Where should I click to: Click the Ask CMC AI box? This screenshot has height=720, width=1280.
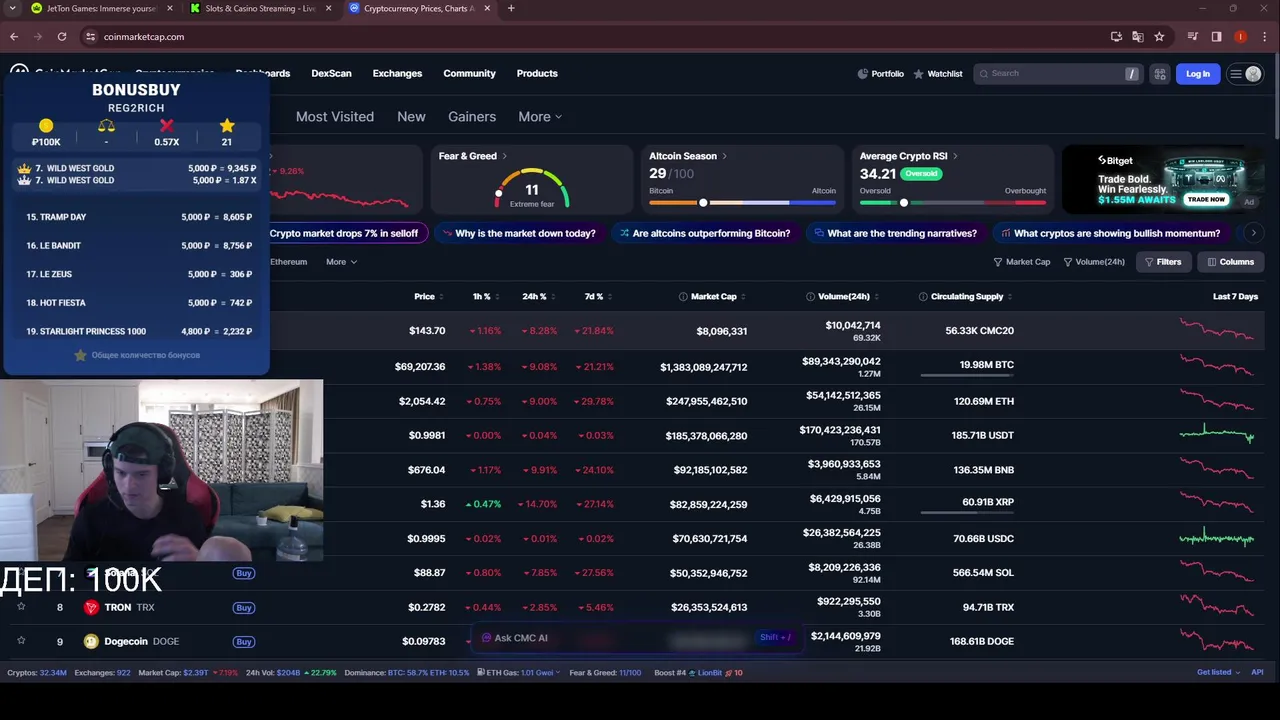point(638,638)
